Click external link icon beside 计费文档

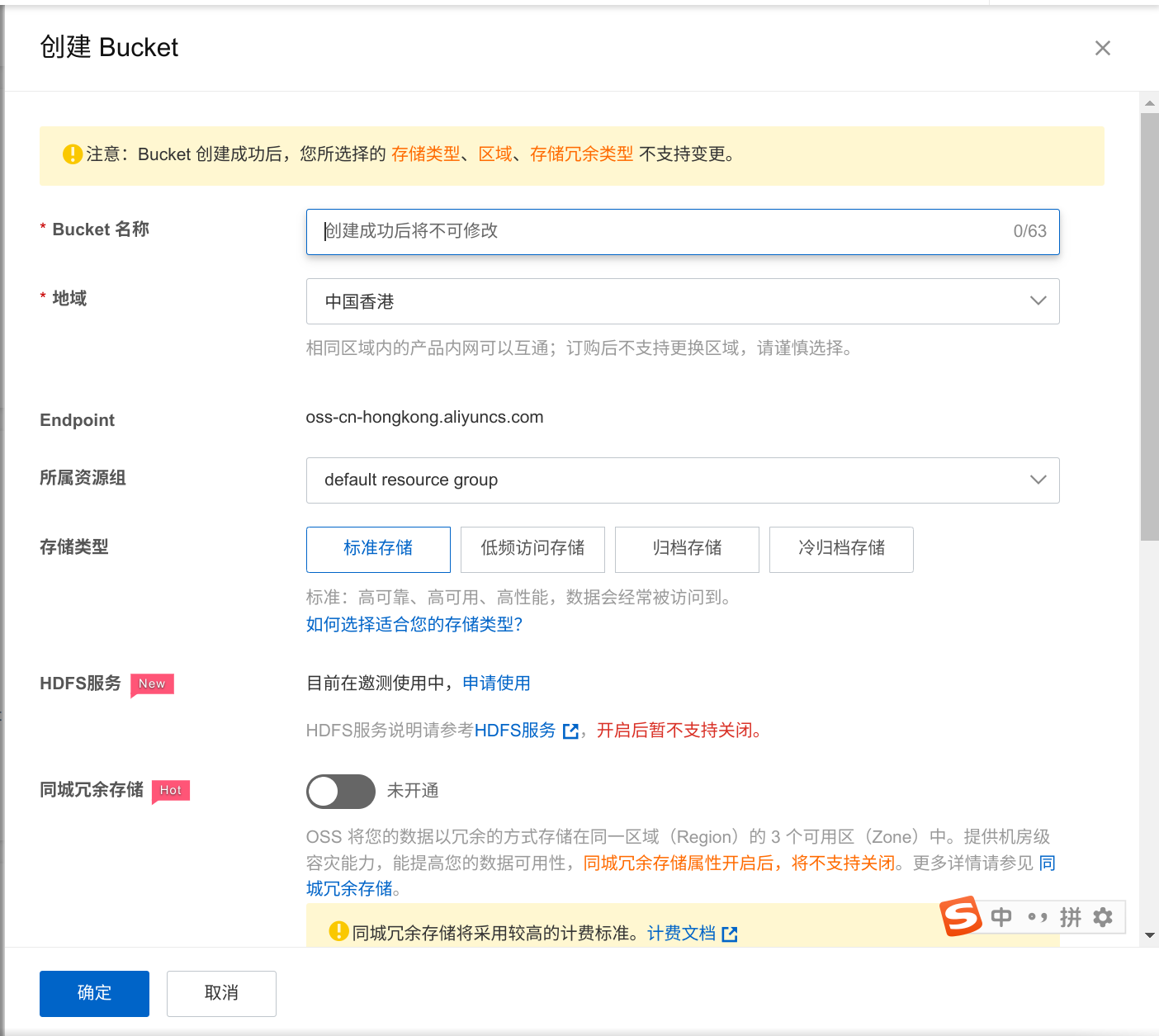tap(730, 934)
